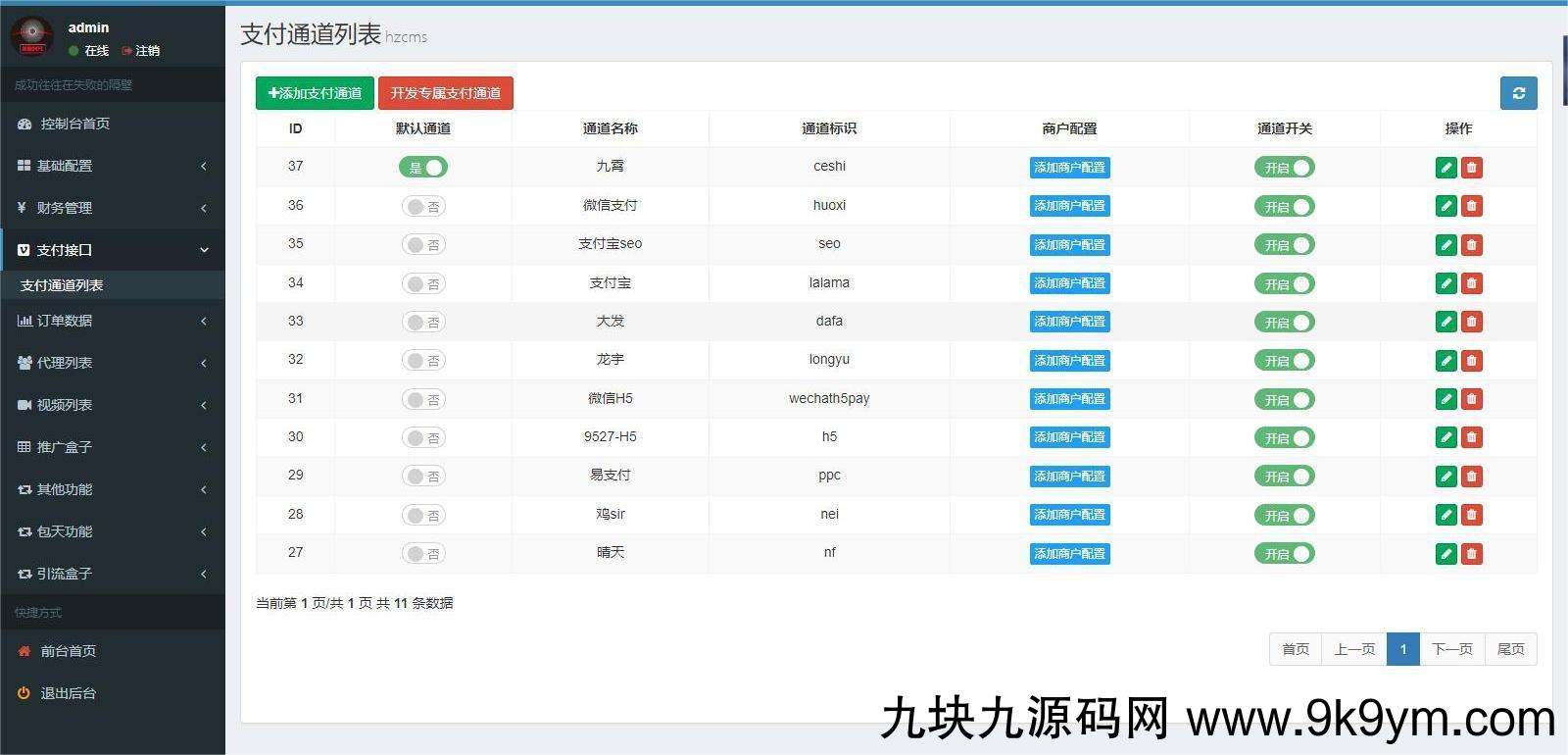Delete the 晴天 channel row 27
This screenshot has width=1568, height=755.
point(1471,554)
